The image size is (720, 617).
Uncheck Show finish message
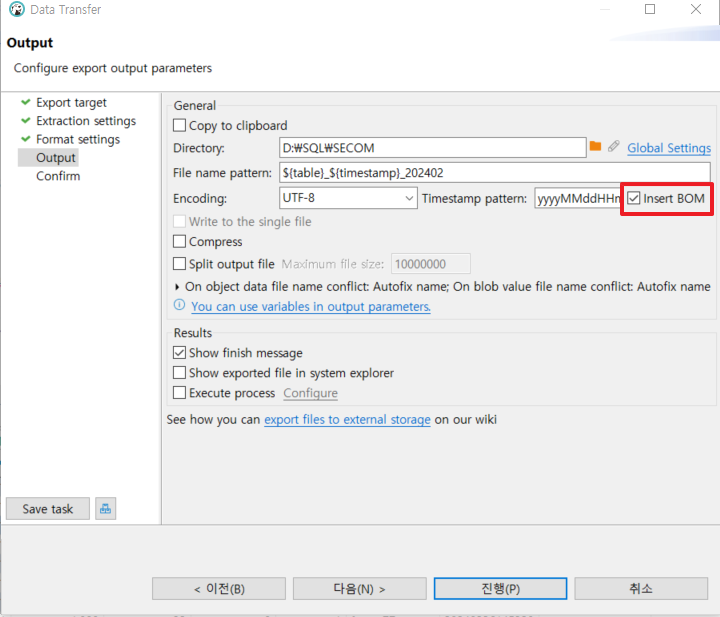click(179, 353)
